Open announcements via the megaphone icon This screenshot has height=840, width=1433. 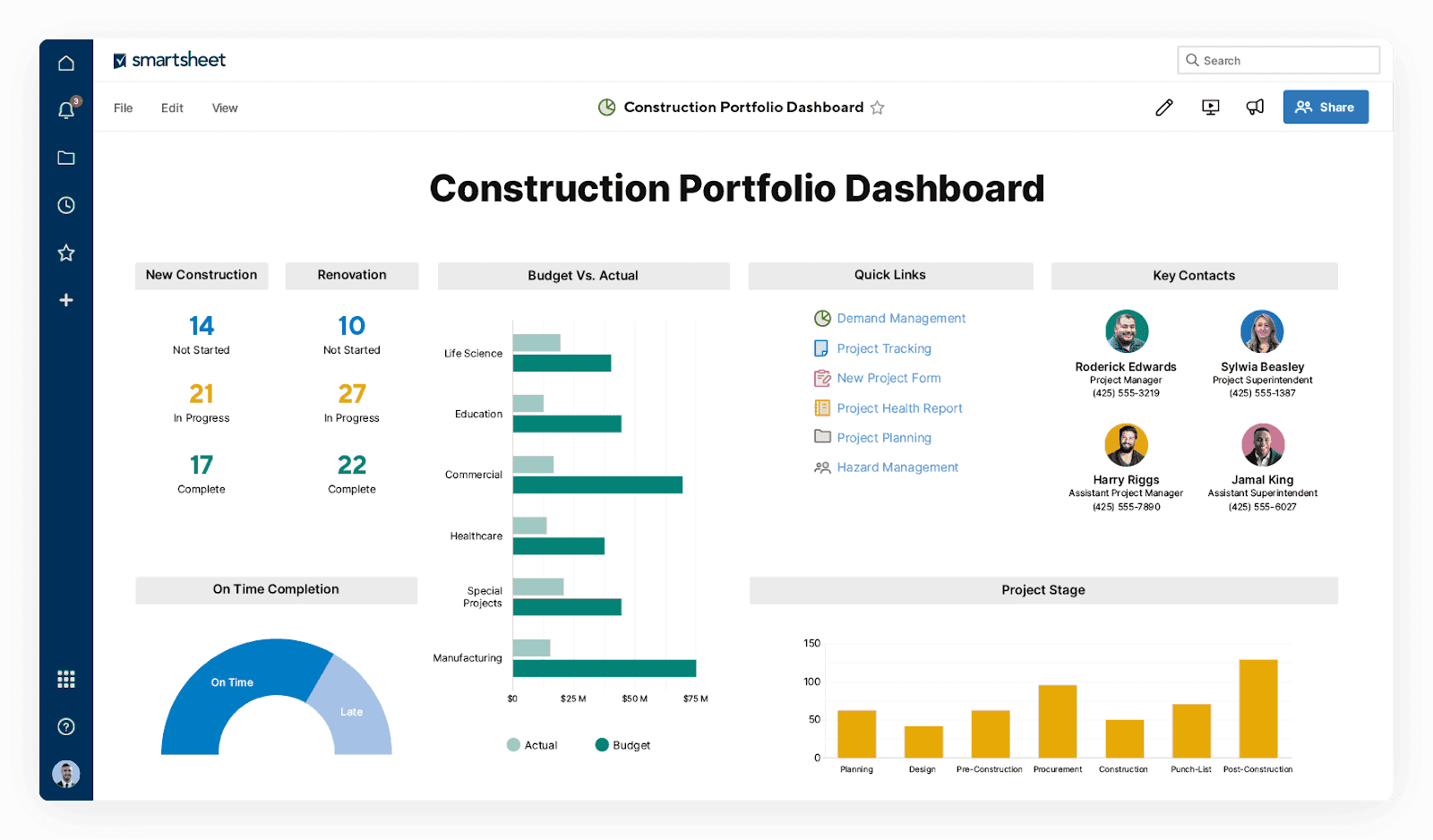[1254, 107]
